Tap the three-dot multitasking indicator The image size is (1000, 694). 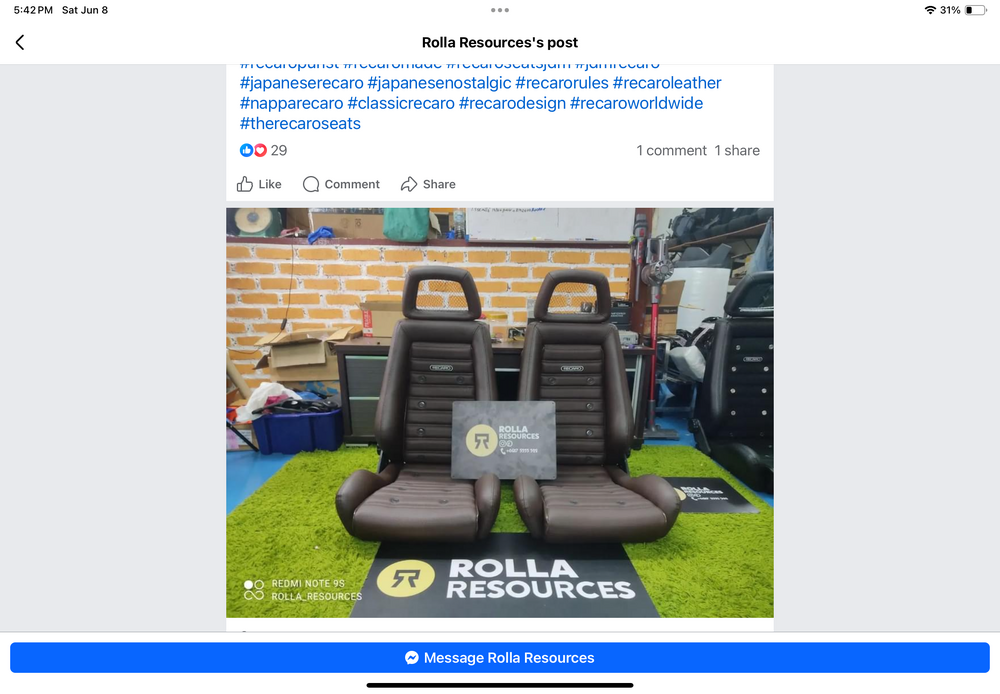(500, 10)
